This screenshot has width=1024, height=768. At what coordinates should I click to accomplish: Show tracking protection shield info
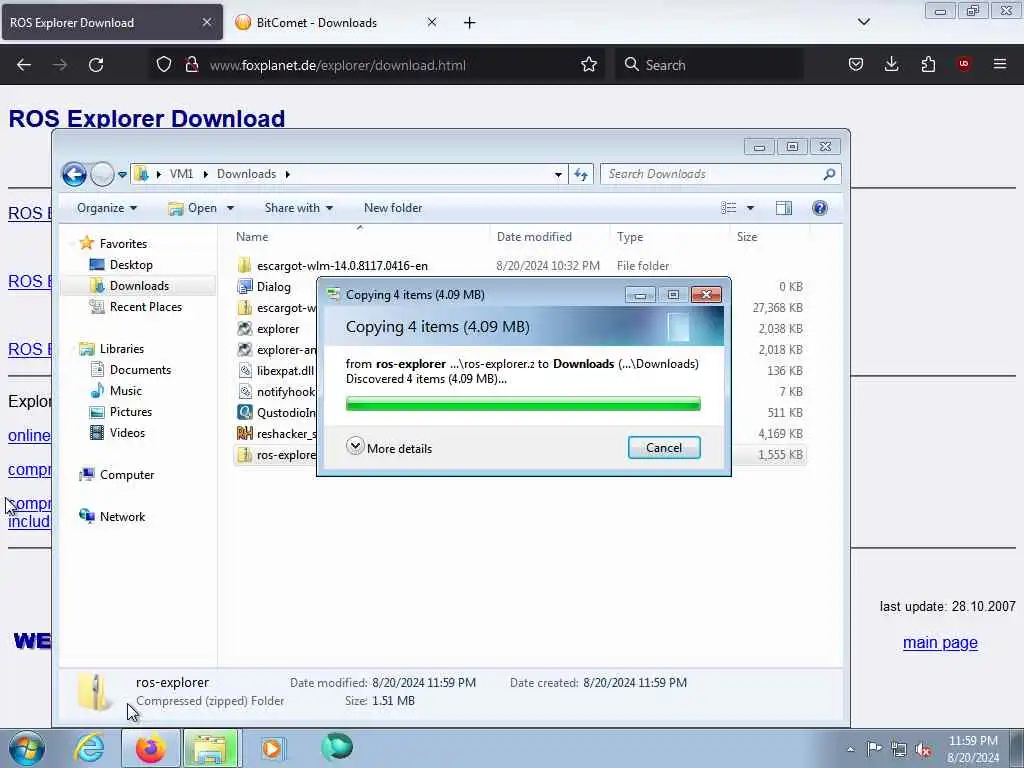tap(164, 65)
